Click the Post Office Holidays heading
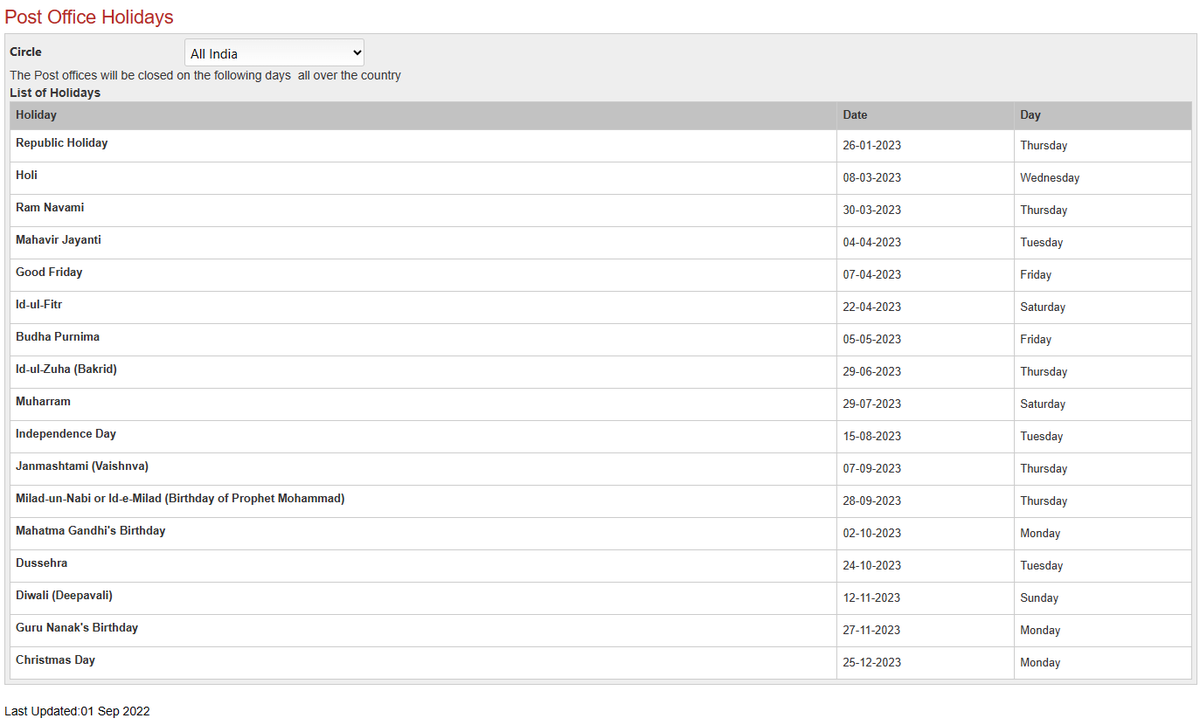Screen dimensions: 1200x725 pyautogui.click(x=89, y=17)
